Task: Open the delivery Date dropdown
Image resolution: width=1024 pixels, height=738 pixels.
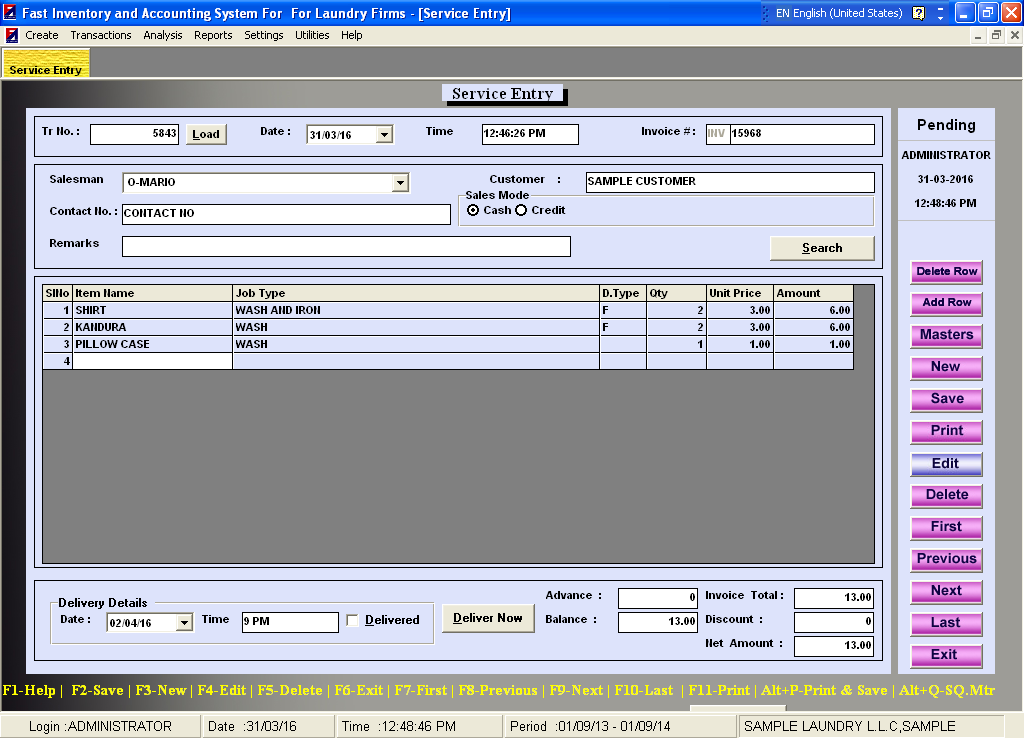Action: [184, 623]
